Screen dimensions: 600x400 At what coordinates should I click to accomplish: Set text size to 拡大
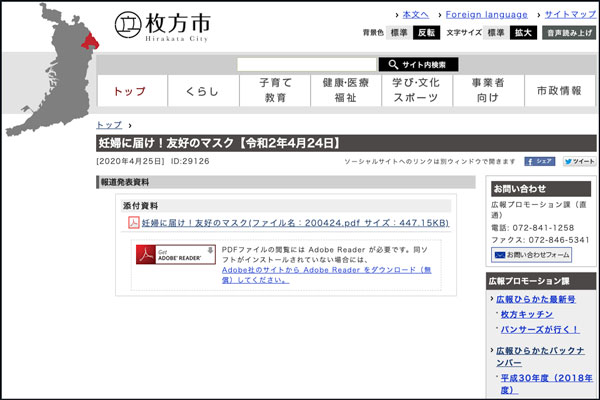coord(523,33)
